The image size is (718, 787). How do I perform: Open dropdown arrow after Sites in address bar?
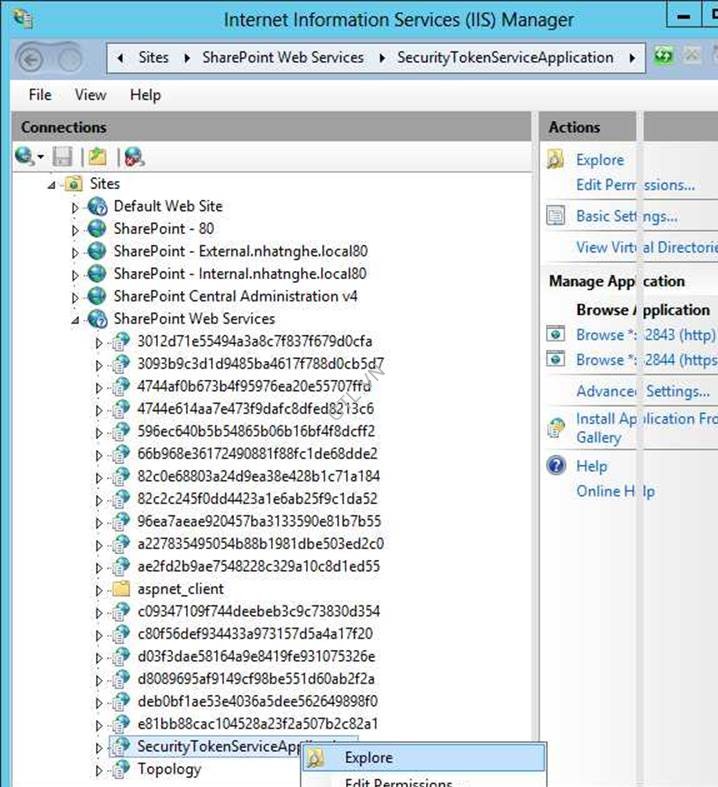pos(187,58)
